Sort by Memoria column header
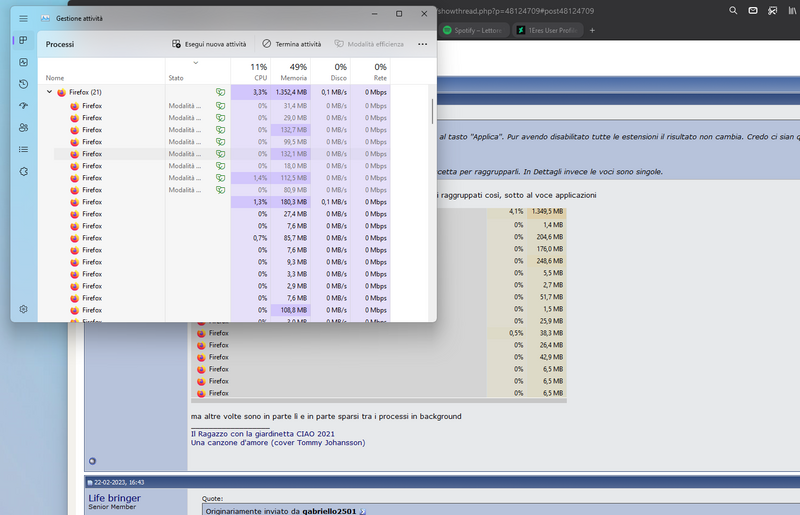This screenshot has height=515, width=800. (290, 72)
